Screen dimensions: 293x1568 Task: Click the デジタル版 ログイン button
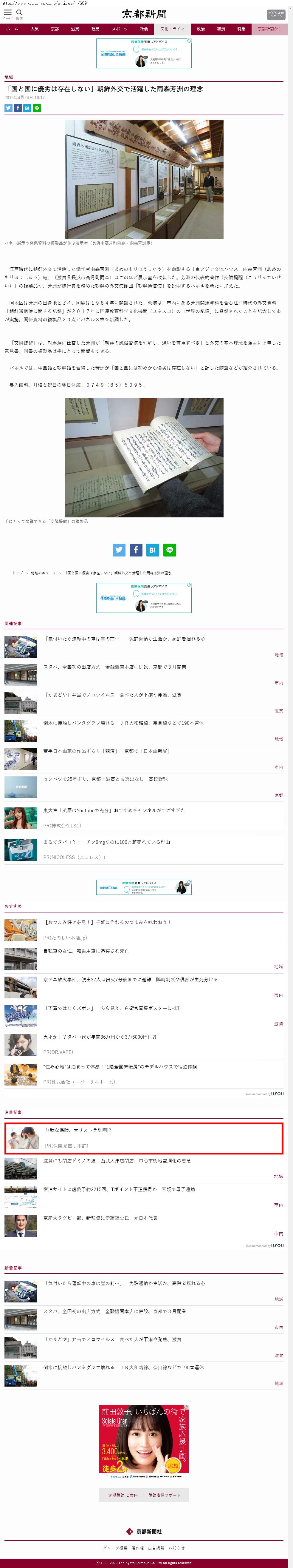(x=275, y=15)
